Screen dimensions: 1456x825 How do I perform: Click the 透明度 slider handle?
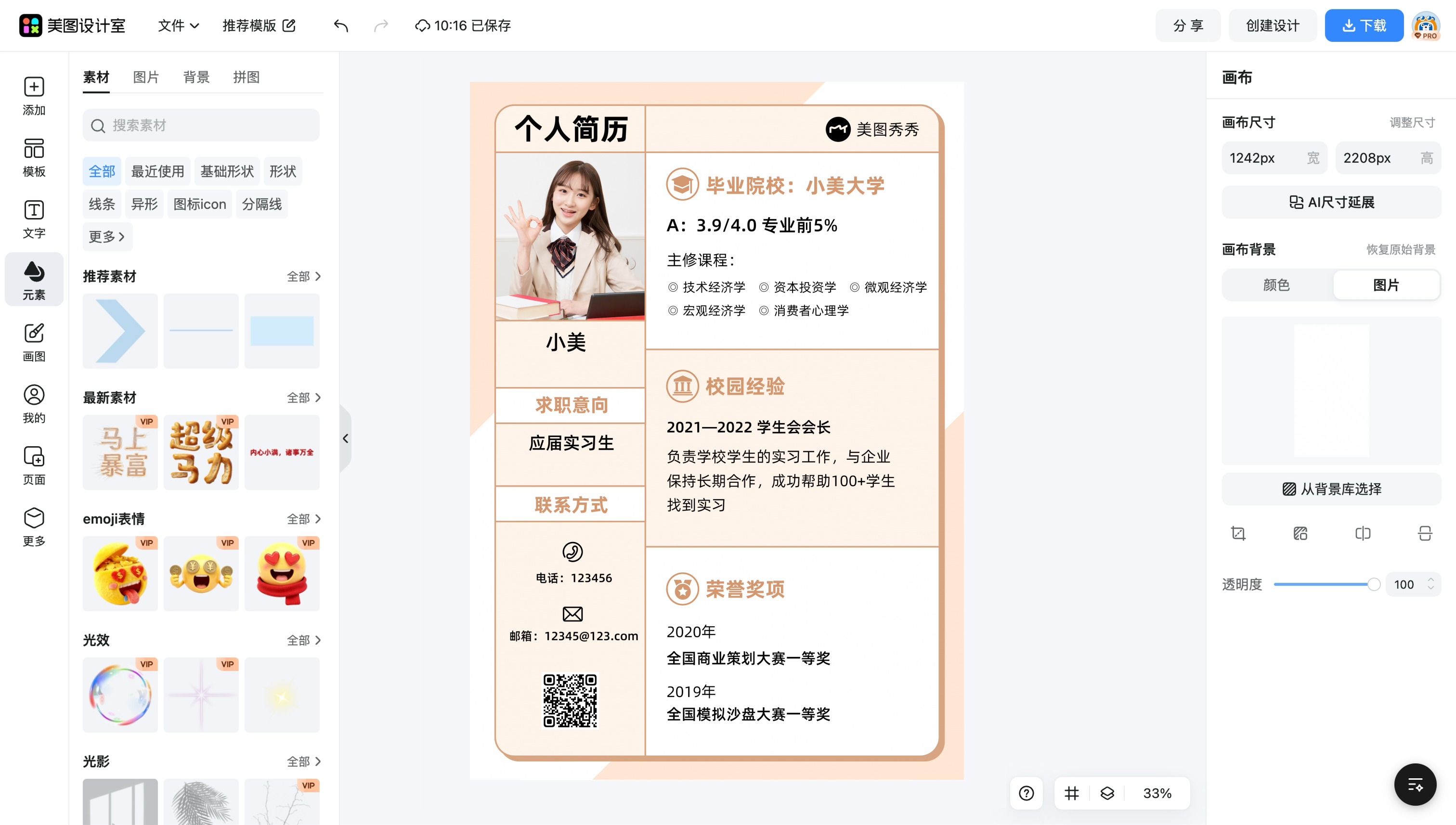point(1373,584)
